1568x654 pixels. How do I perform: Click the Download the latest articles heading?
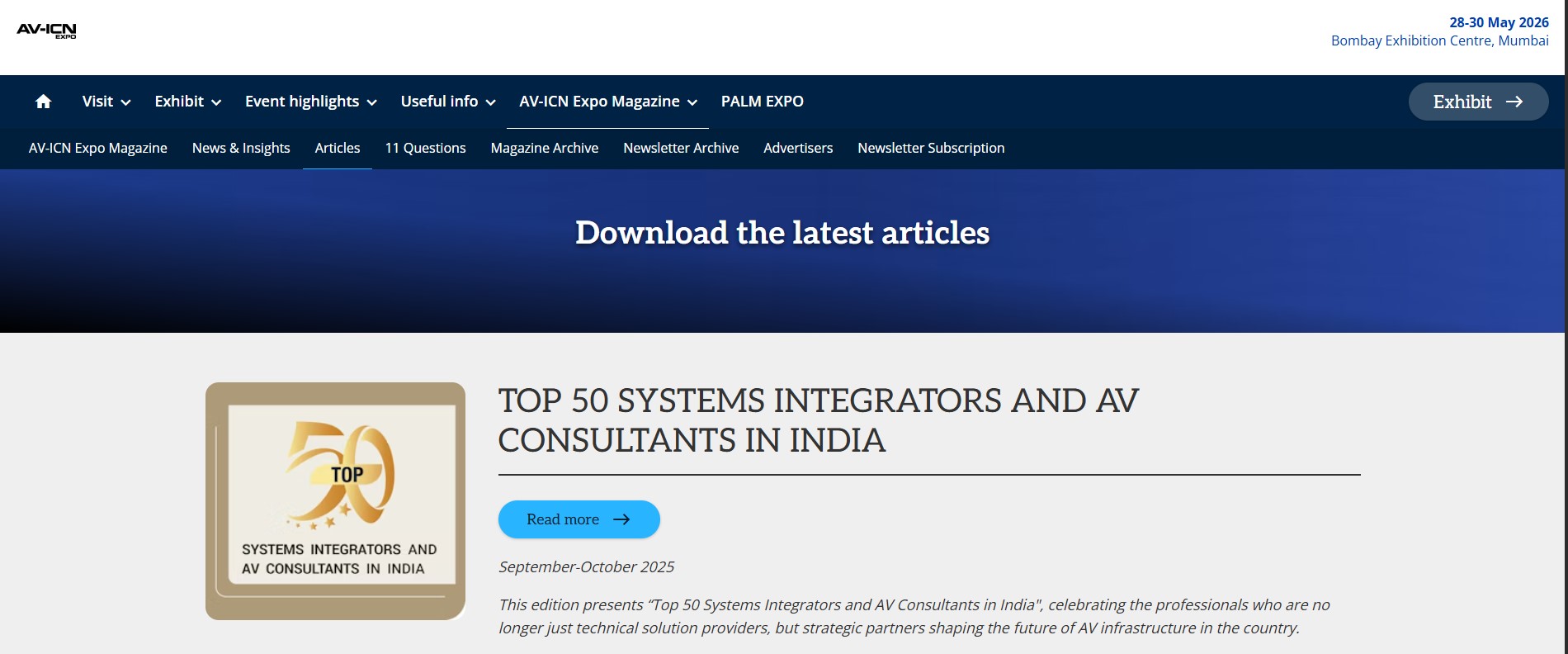click(782, 233)
